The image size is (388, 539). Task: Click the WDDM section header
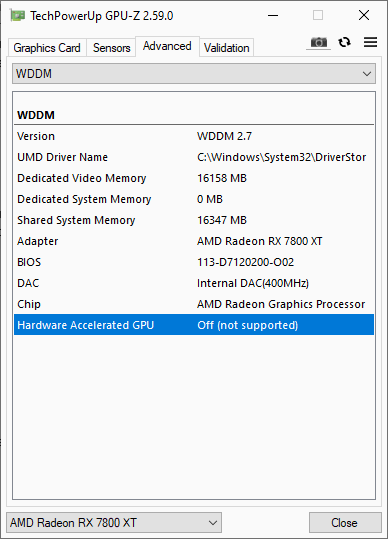tap(36, 115)
